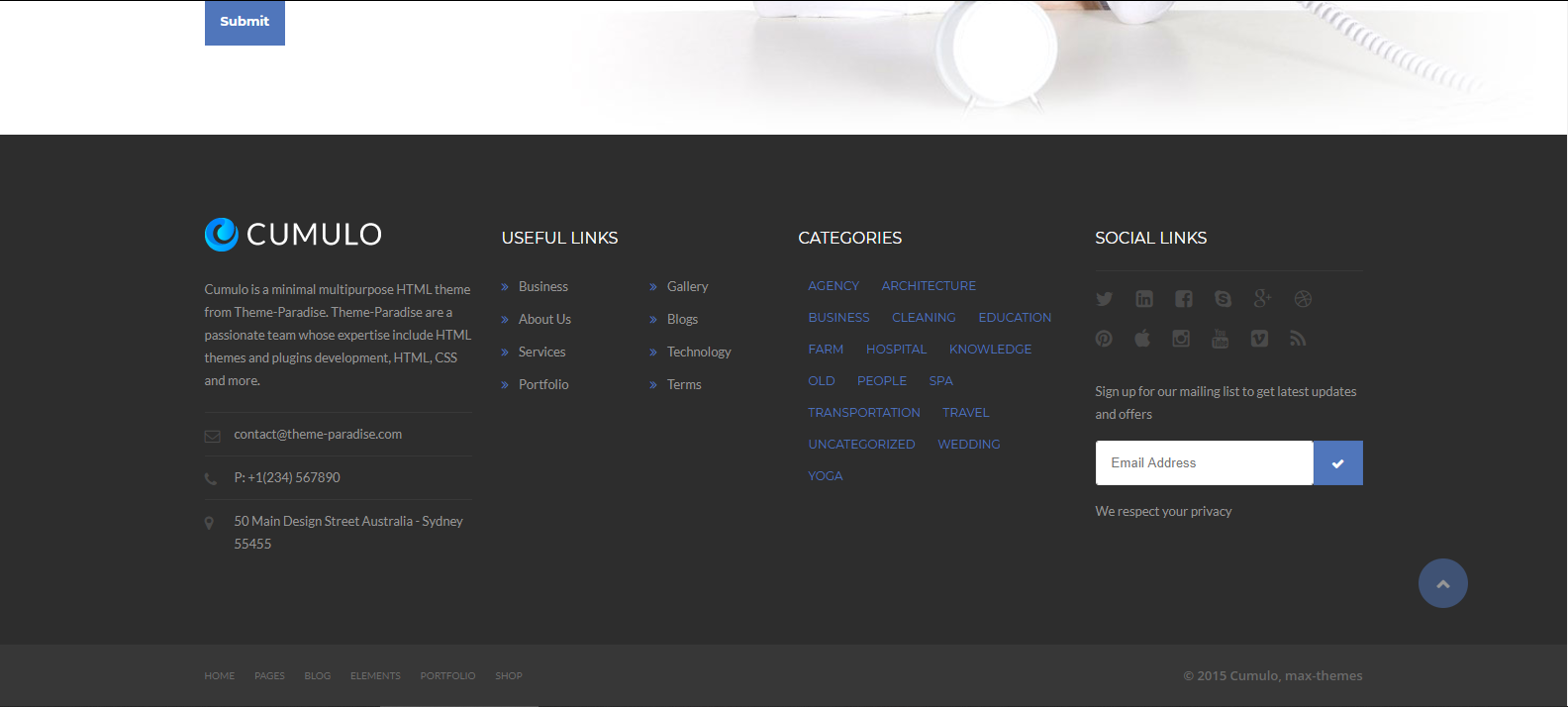Open the Vimeo social link

(x=1259, y=339)
